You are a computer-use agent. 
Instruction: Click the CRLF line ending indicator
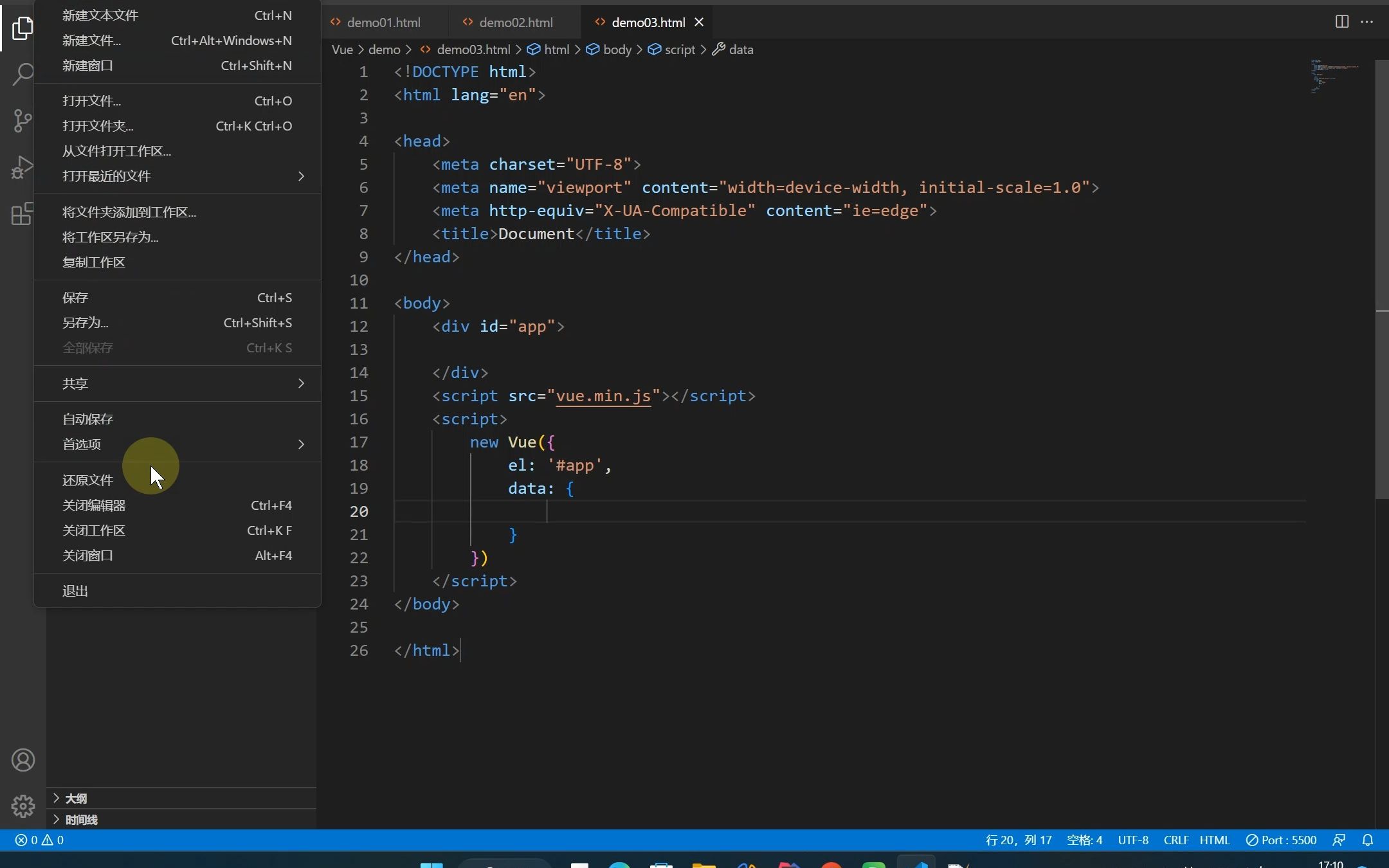[1176, 840]
